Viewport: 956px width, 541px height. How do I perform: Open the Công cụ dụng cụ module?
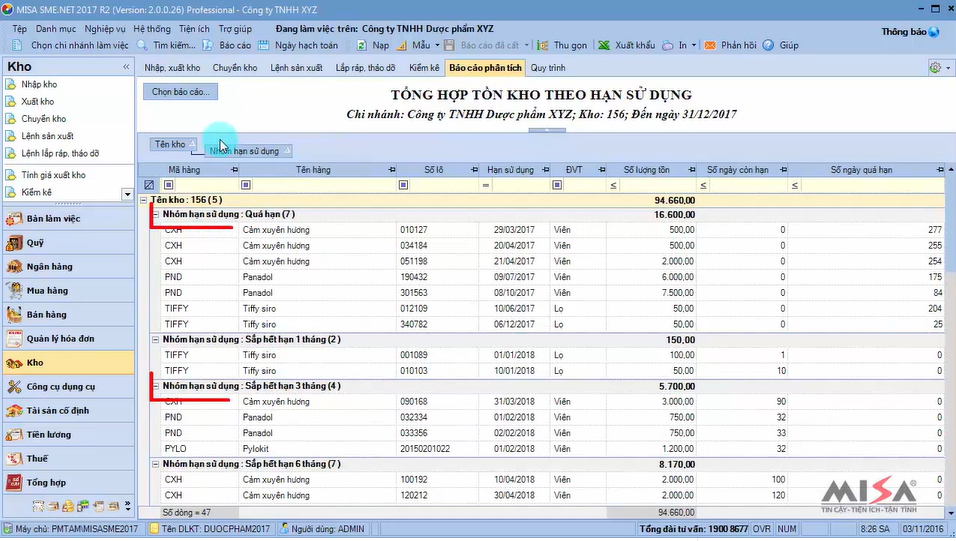click(x=68, y=387)
